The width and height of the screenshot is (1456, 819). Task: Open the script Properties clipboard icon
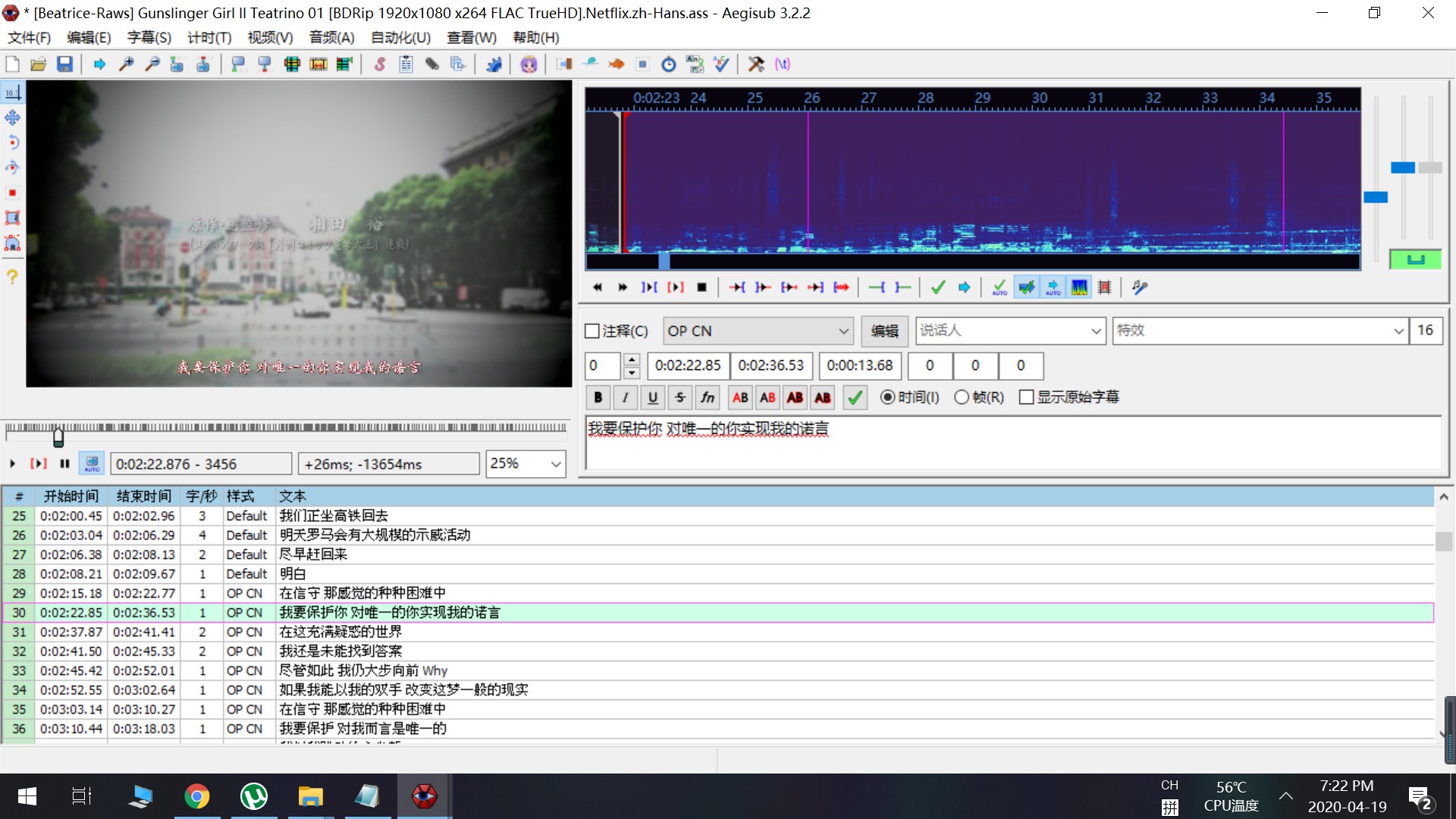(406, 64)
